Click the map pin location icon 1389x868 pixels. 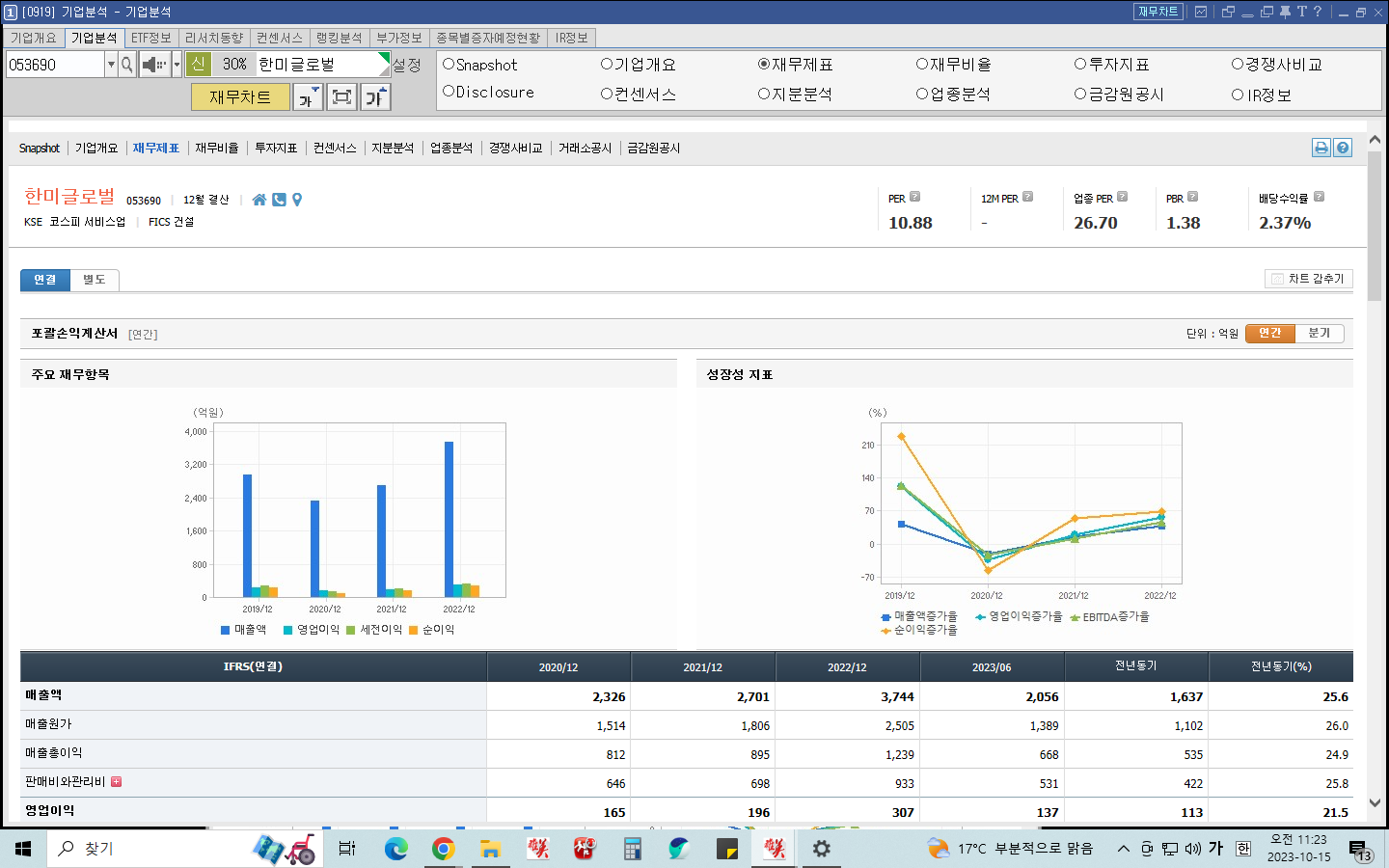click(x=297, y=200)
